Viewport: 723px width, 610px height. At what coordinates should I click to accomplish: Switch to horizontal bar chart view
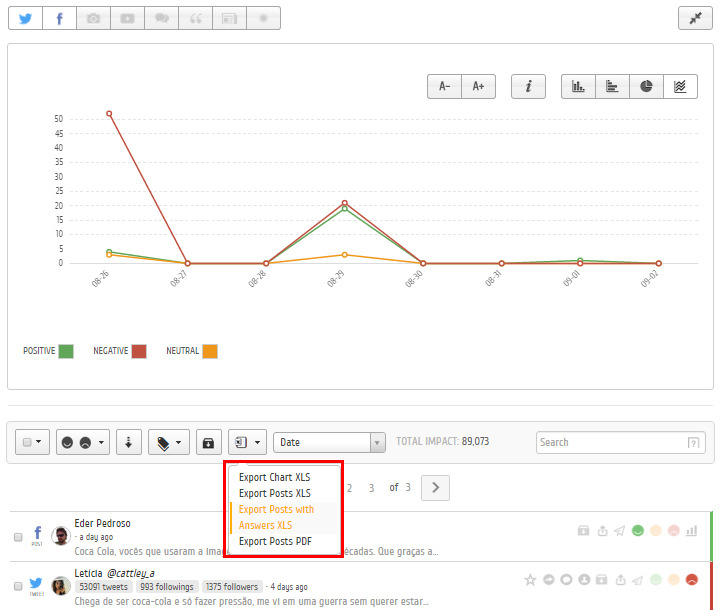point(612,87)
